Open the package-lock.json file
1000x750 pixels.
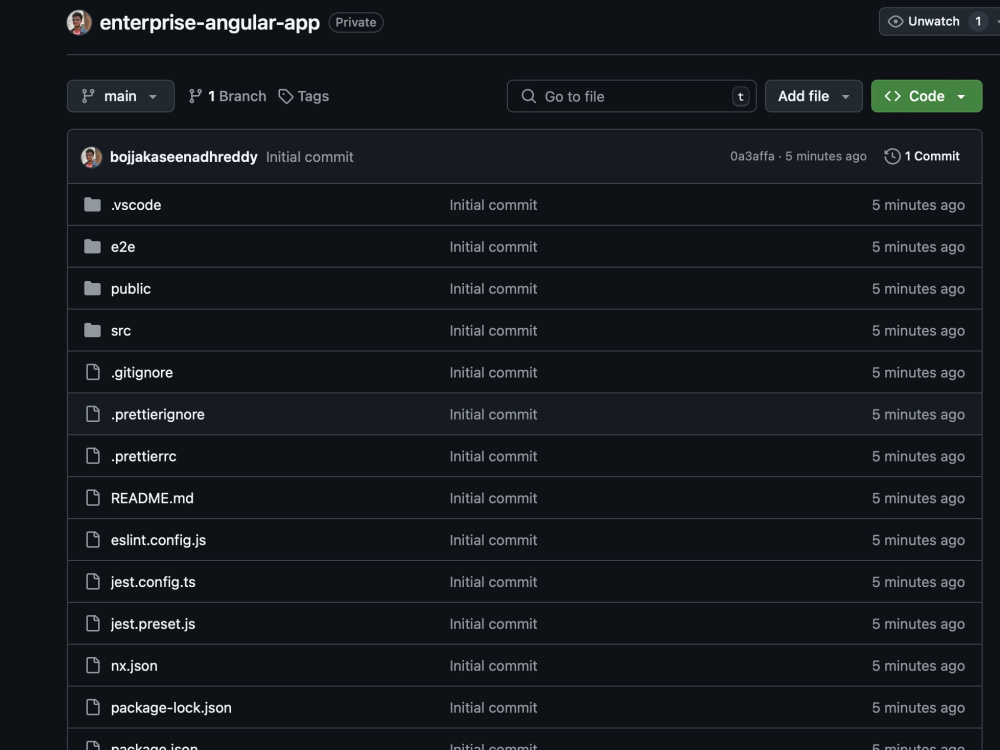[x=171, y=708]
